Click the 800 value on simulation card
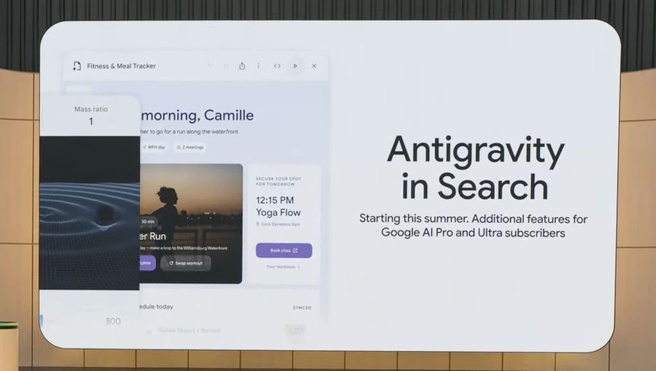 point(113,321)
